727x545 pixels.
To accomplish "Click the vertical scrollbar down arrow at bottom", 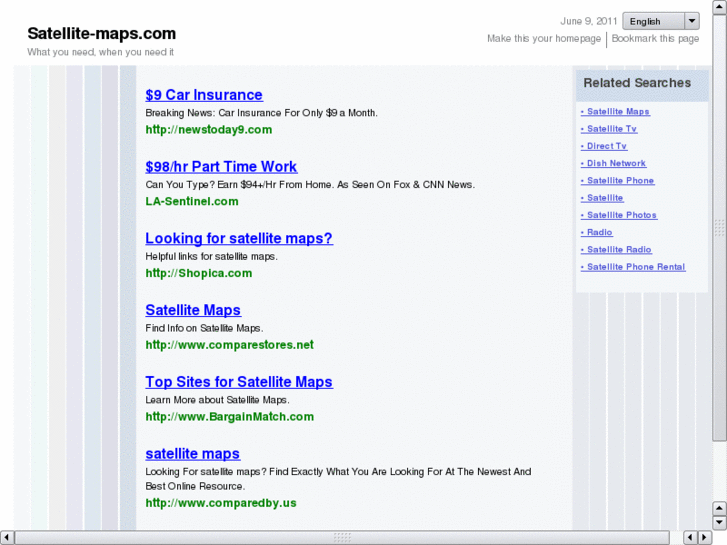I will (719, 522).
